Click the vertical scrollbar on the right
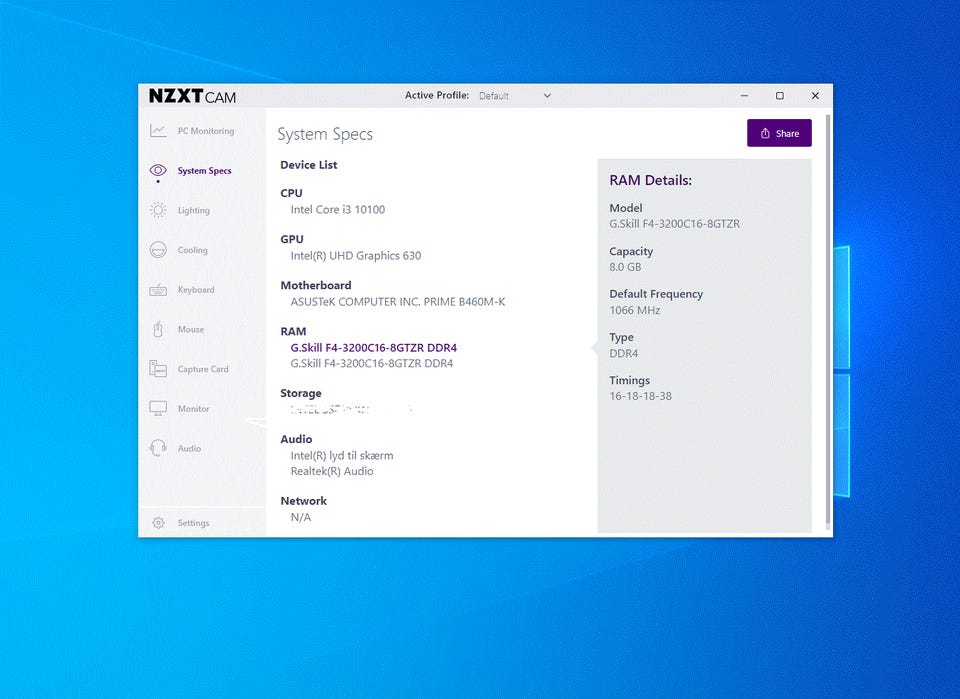 (828, 321)
